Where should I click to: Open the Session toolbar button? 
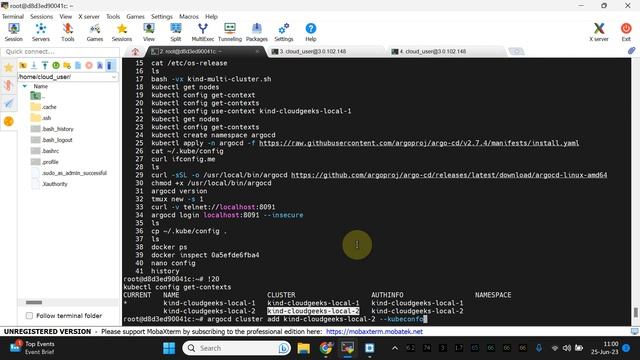pyautogui.click(x=13, y=32)
